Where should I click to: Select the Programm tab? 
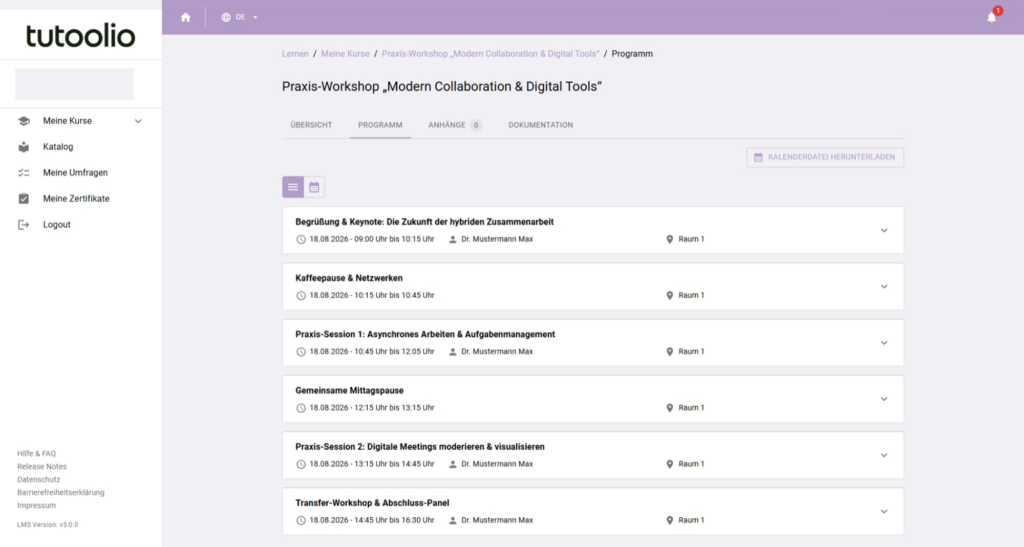(x=380, y=125)
